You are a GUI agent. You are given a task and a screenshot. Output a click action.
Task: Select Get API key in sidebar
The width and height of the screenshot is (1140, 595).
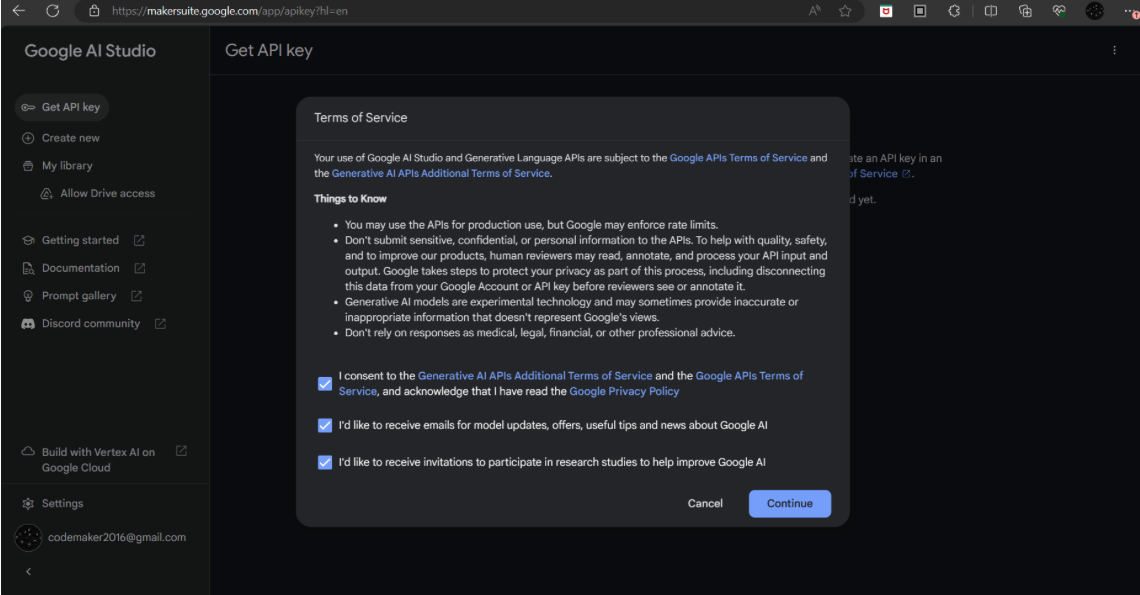[x=62, y=107]
